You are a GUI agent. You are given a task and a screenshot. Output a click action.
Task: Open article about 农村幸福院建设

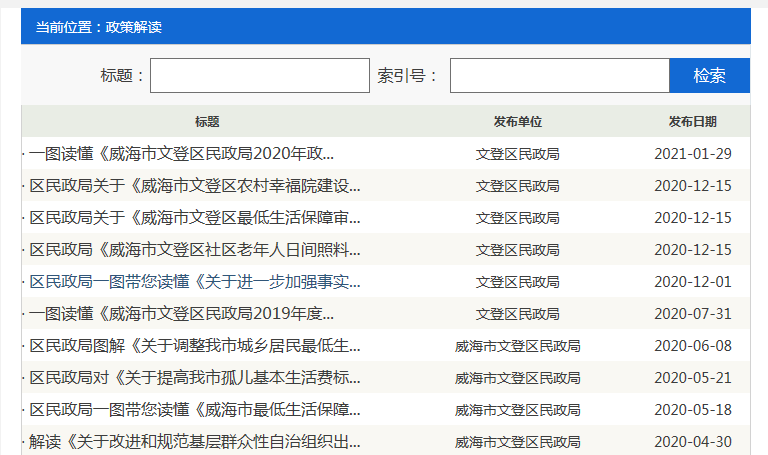[x=195, y=186]
